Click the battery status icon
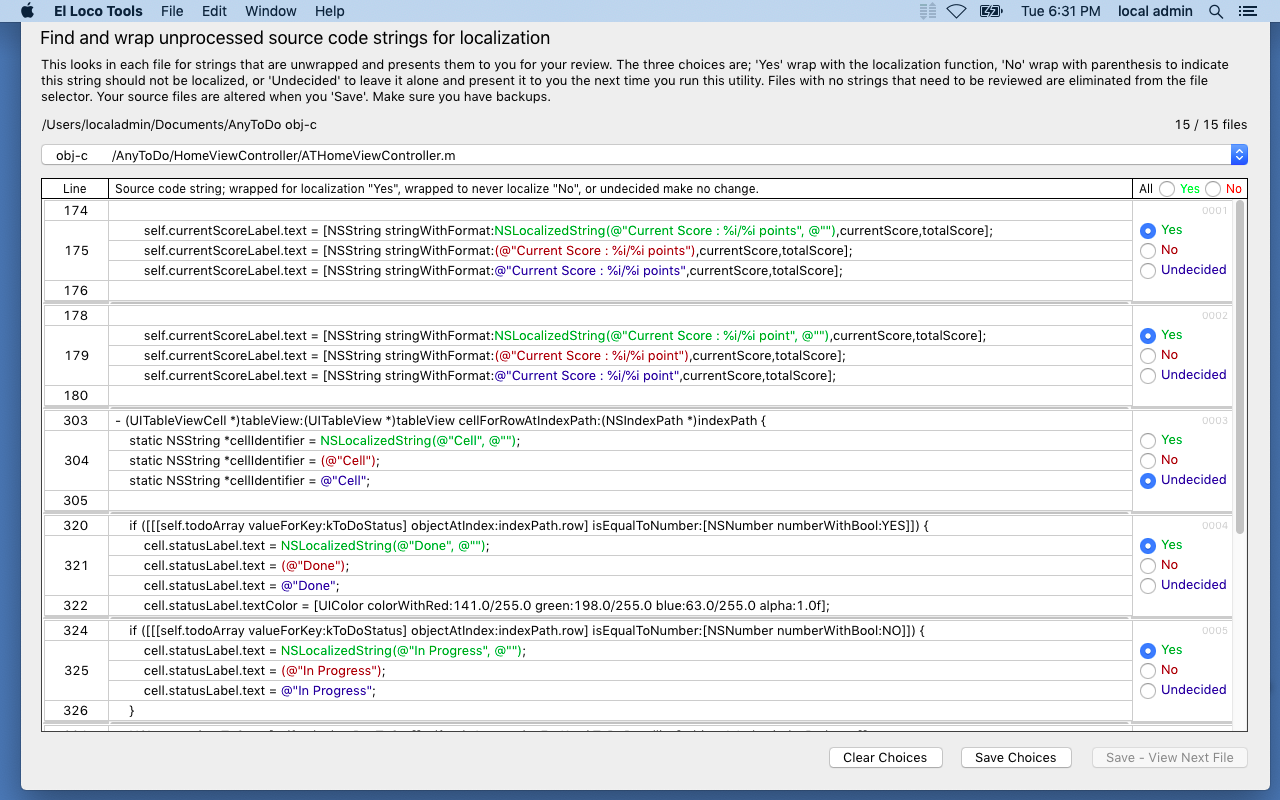 991,11
